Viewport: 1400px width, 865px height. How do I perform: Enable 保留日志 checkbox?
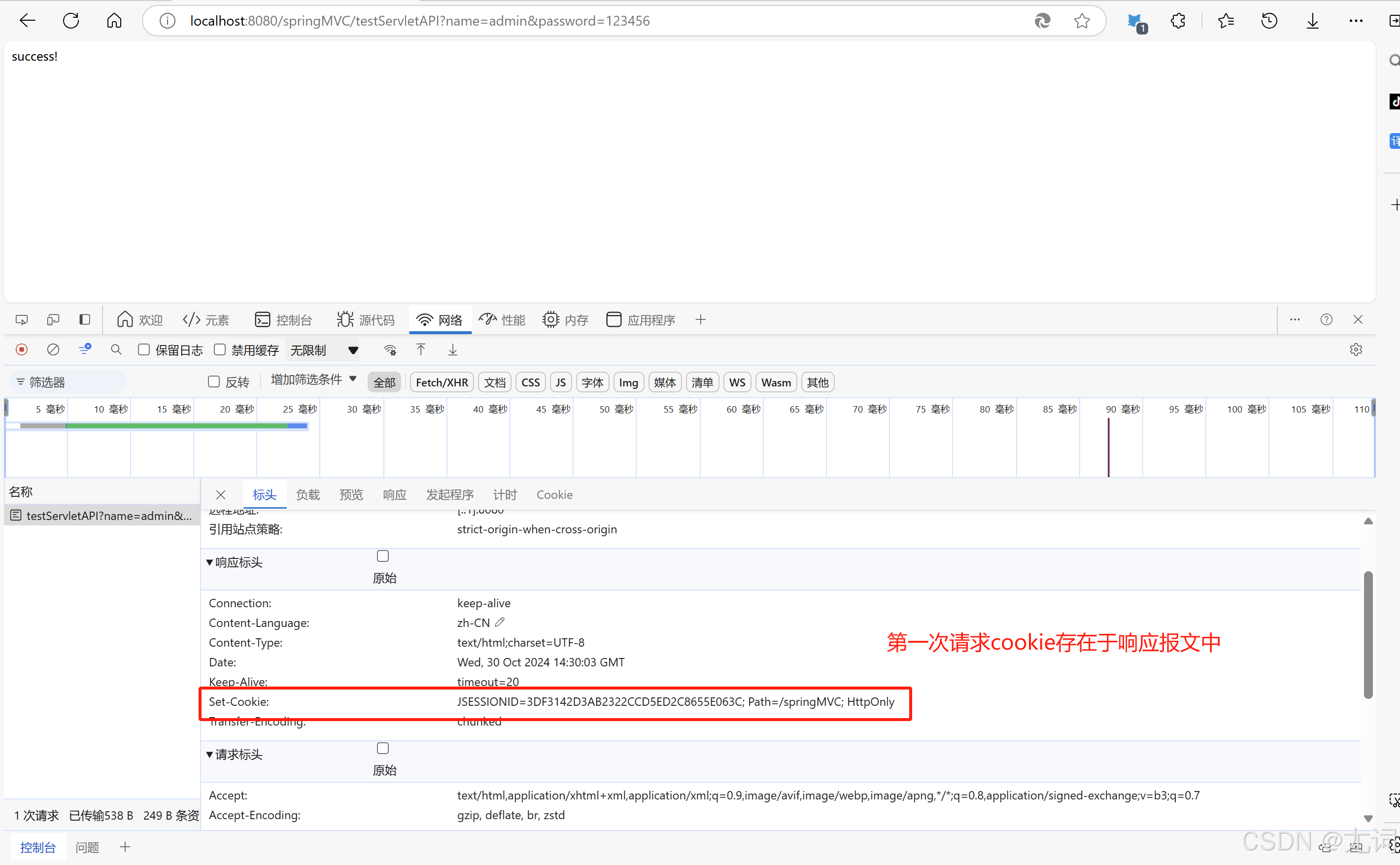coord(144,349)
